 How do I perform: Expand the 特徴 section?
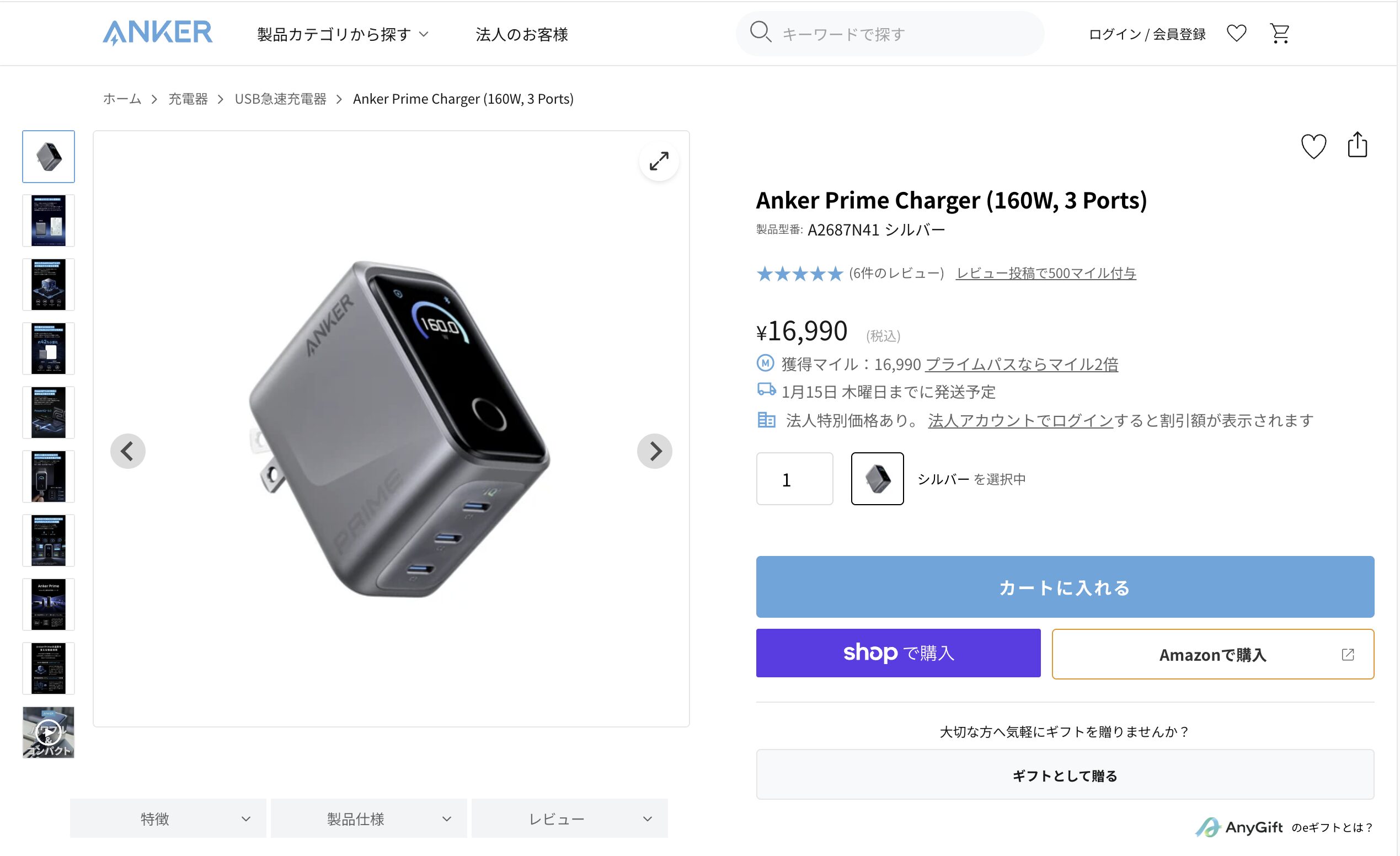coord(168,818)
